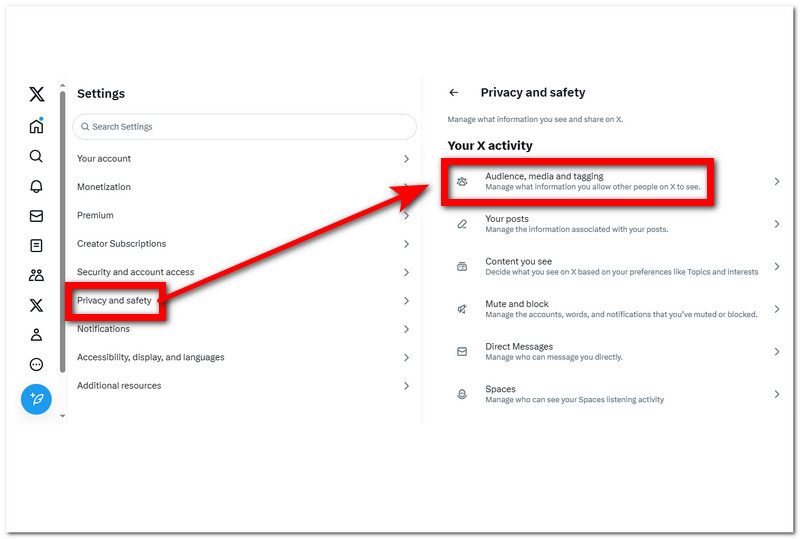This screenshot has height=539, width=800.
Task: Open the Notifications bell icon
Action: click(x=36, y=186)
